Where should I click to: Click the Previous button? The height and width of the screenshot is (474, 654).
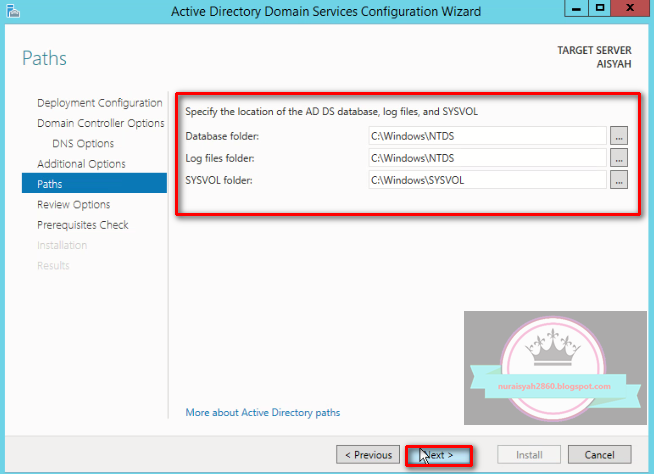coord(368,454)
